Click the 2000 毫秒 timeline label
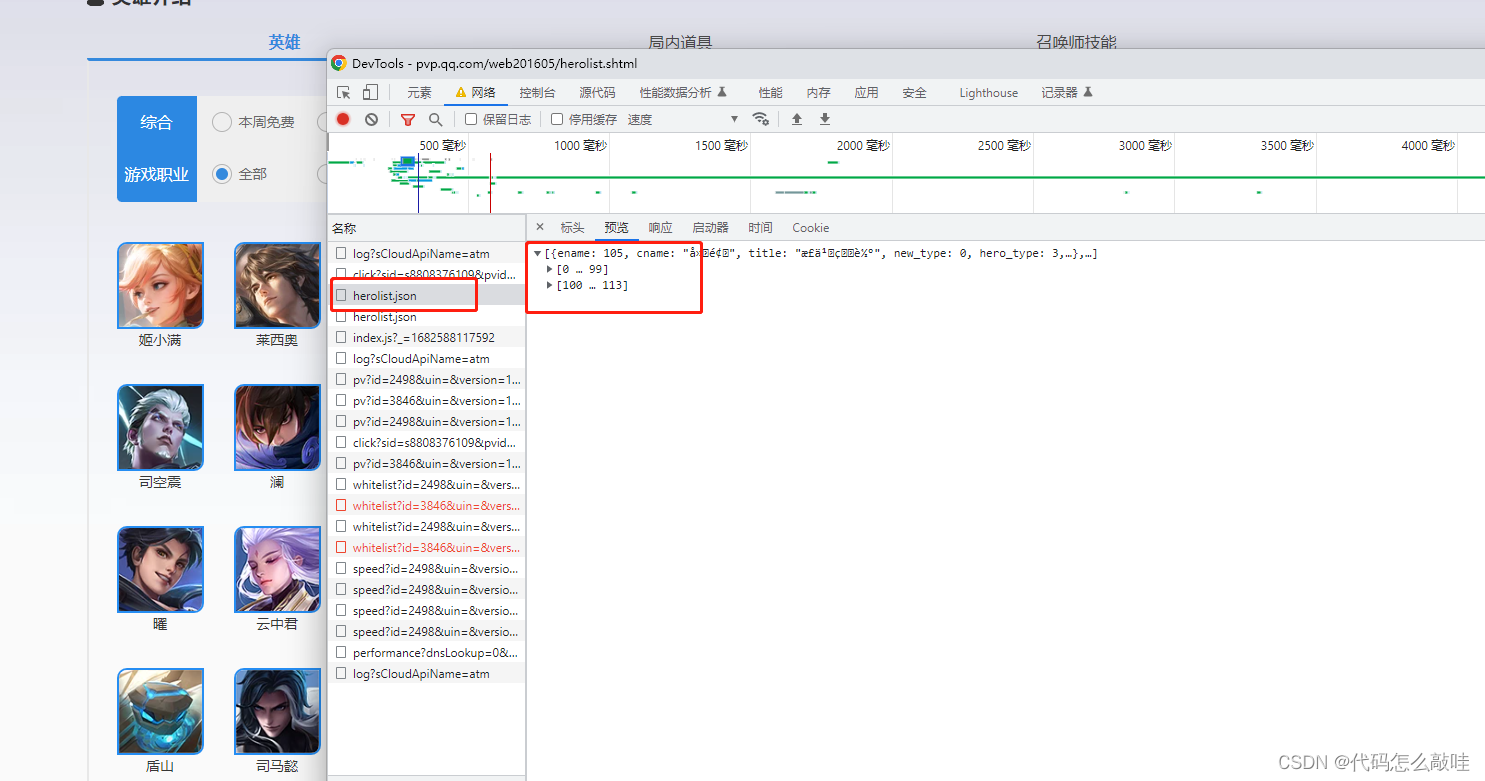 point(863,145)
